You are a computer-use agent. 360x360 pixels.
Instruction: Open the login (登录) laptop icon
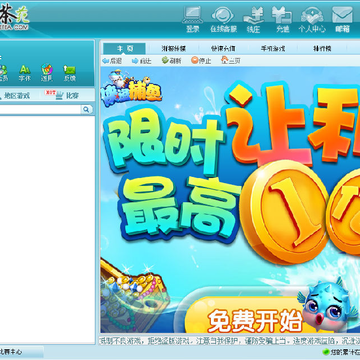[x=192, y=20]
